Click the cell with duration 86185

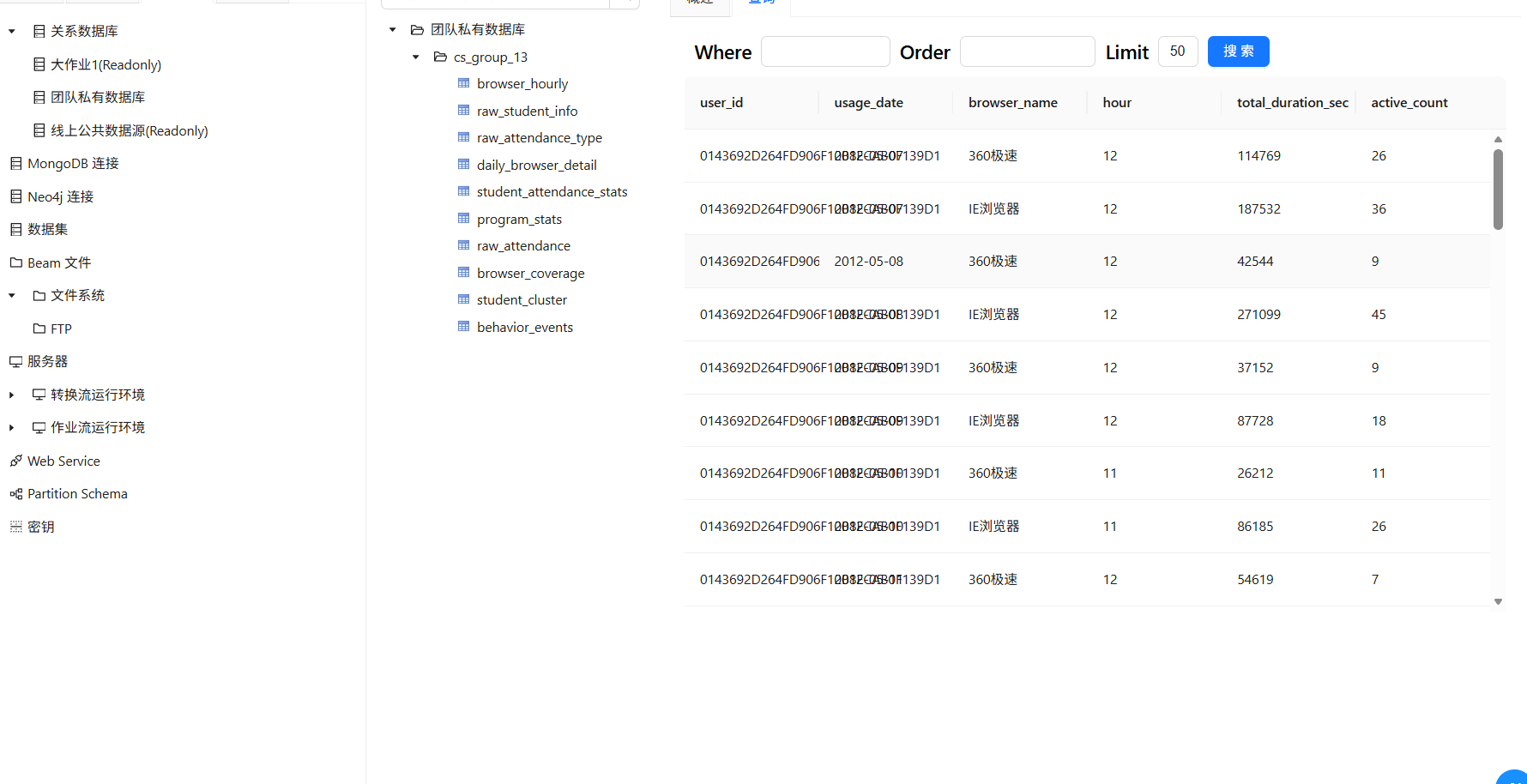coord(1289,526)
